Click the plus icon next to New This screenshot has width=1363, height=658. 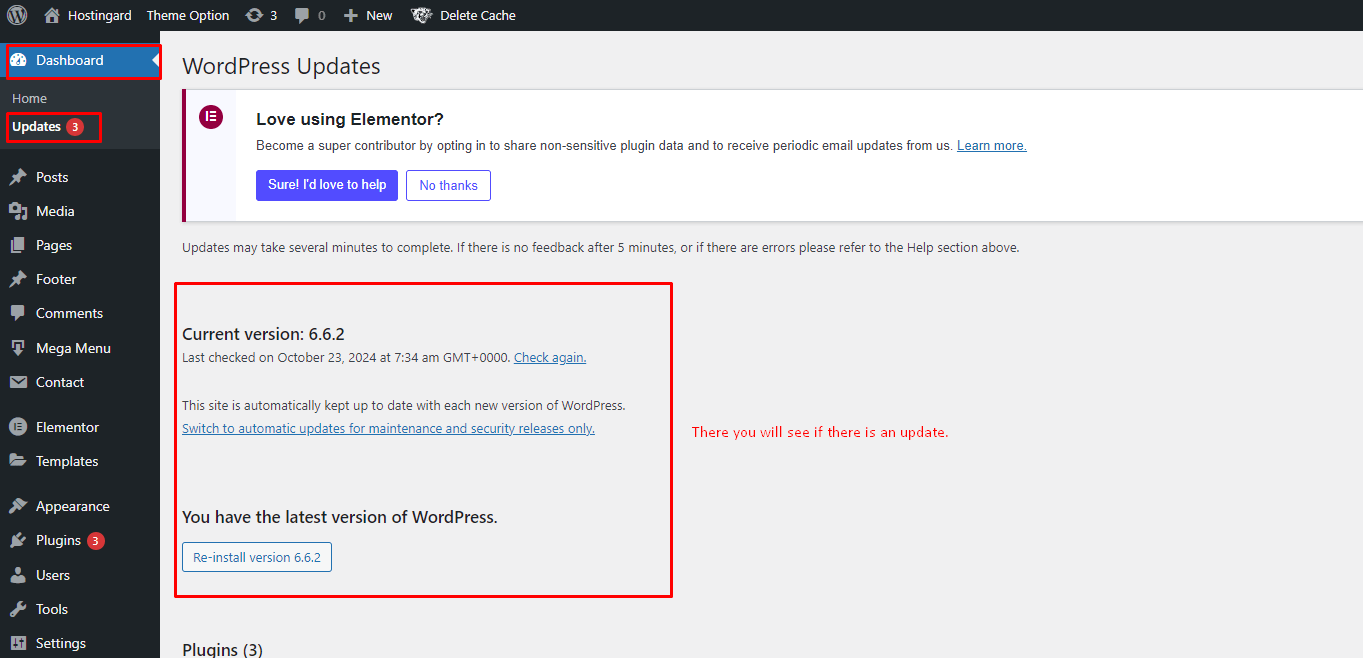[350, 15]
